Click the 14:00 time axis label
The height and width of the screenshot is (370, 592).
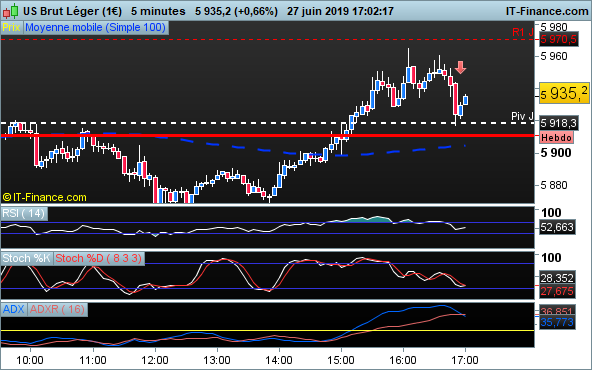(279, 360)
